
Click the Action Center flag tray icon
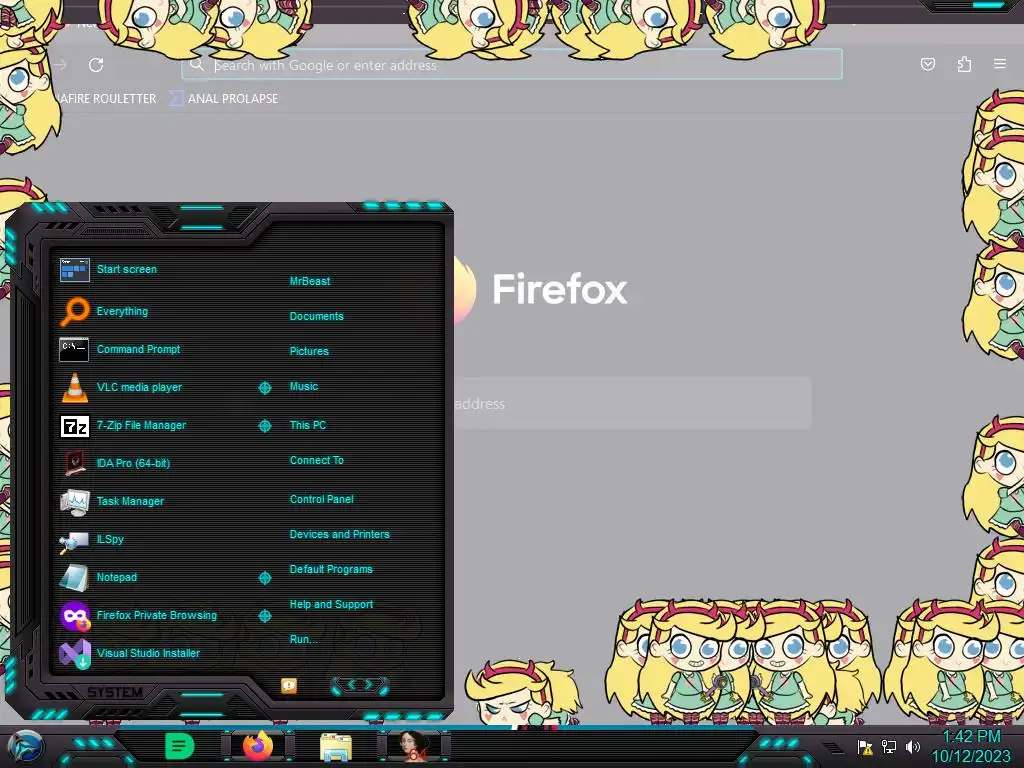[x=865, y=746]
